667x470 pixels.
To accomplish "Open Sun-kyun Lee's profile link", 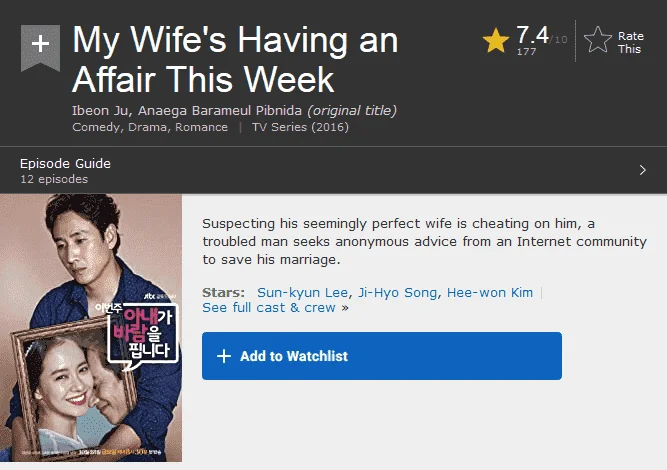I will [x=302, y=293].
